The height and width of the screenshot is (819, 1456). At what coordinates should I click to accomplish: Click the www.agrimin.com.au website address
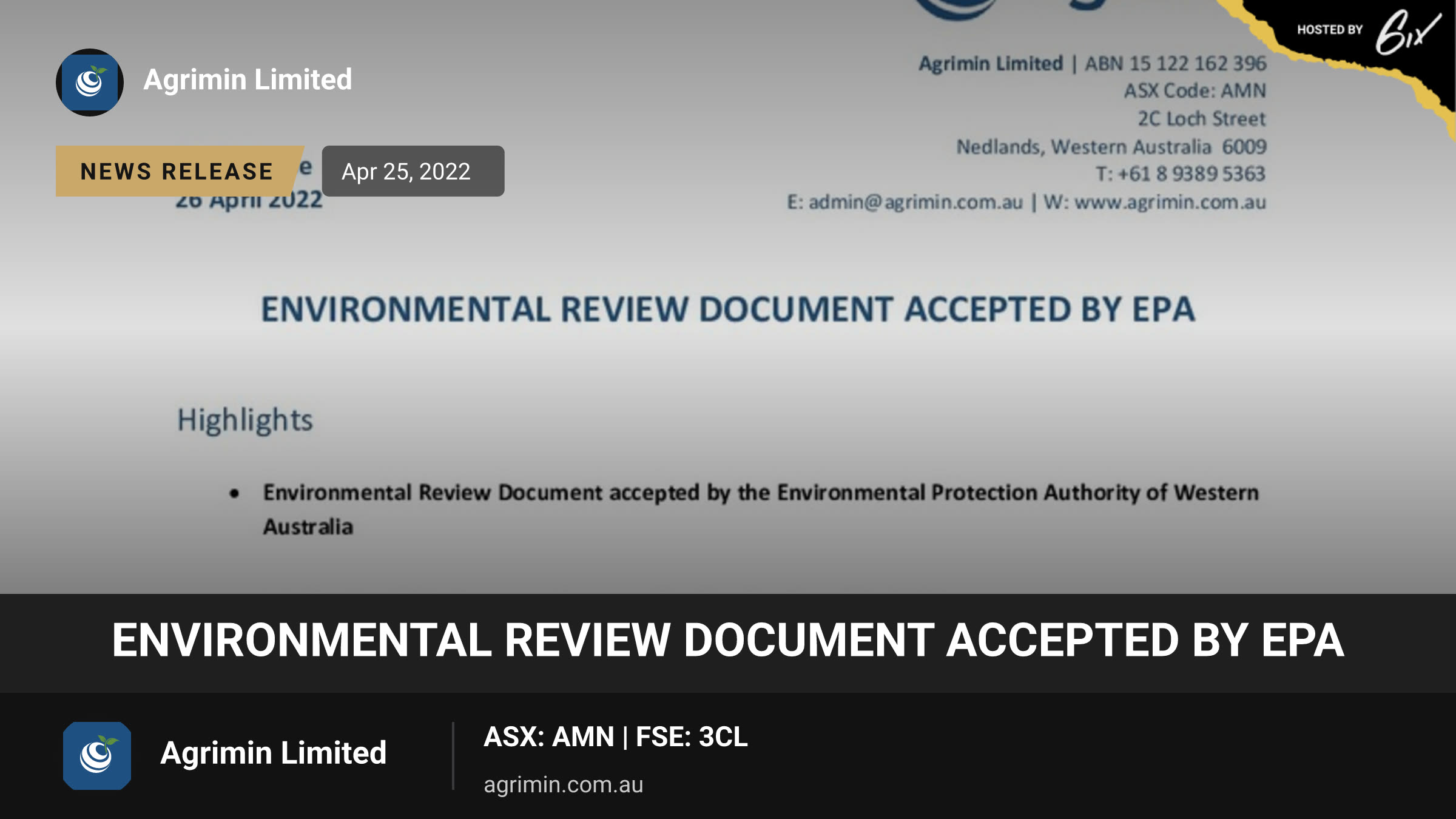(1170, 202)
